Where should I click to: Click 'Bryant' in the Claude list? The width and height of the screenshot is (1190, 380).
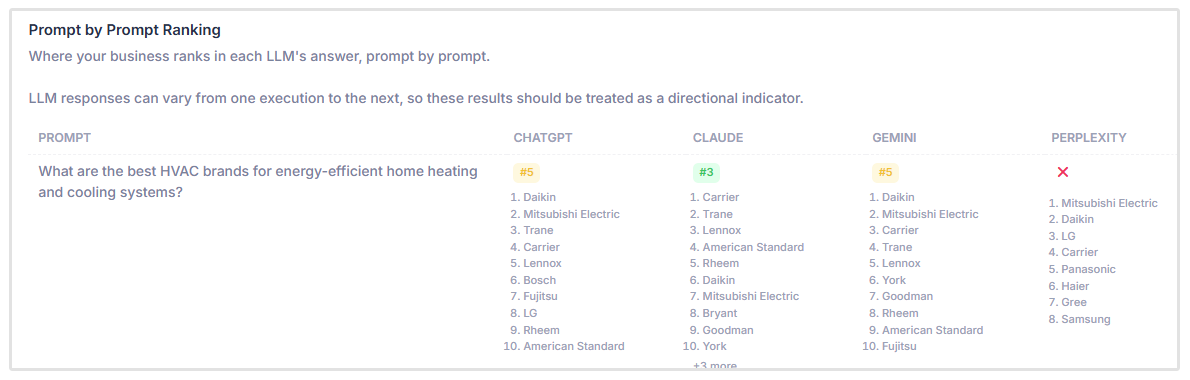tap(720, 313)
